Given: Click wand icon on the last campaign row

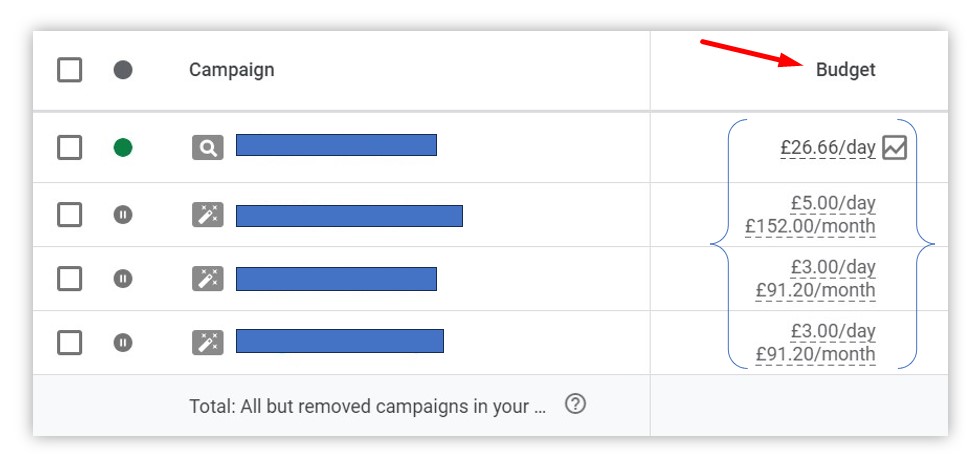Looking at the screenshot, I should [207, 343].
